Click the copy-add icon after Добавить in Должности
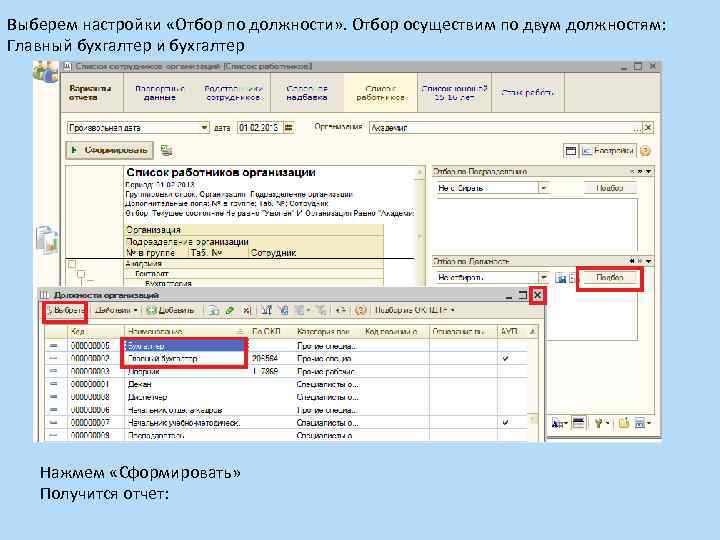720x540 pixels. coord(213,310)
